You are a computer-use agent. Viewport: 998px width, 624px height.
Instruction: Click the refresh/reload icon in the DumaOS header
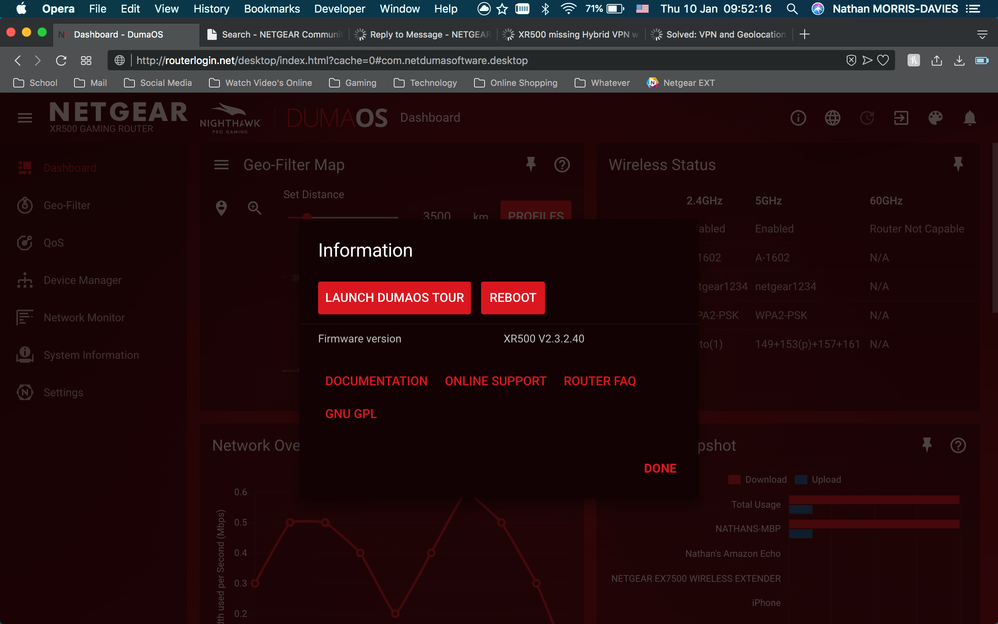(867, 118)
